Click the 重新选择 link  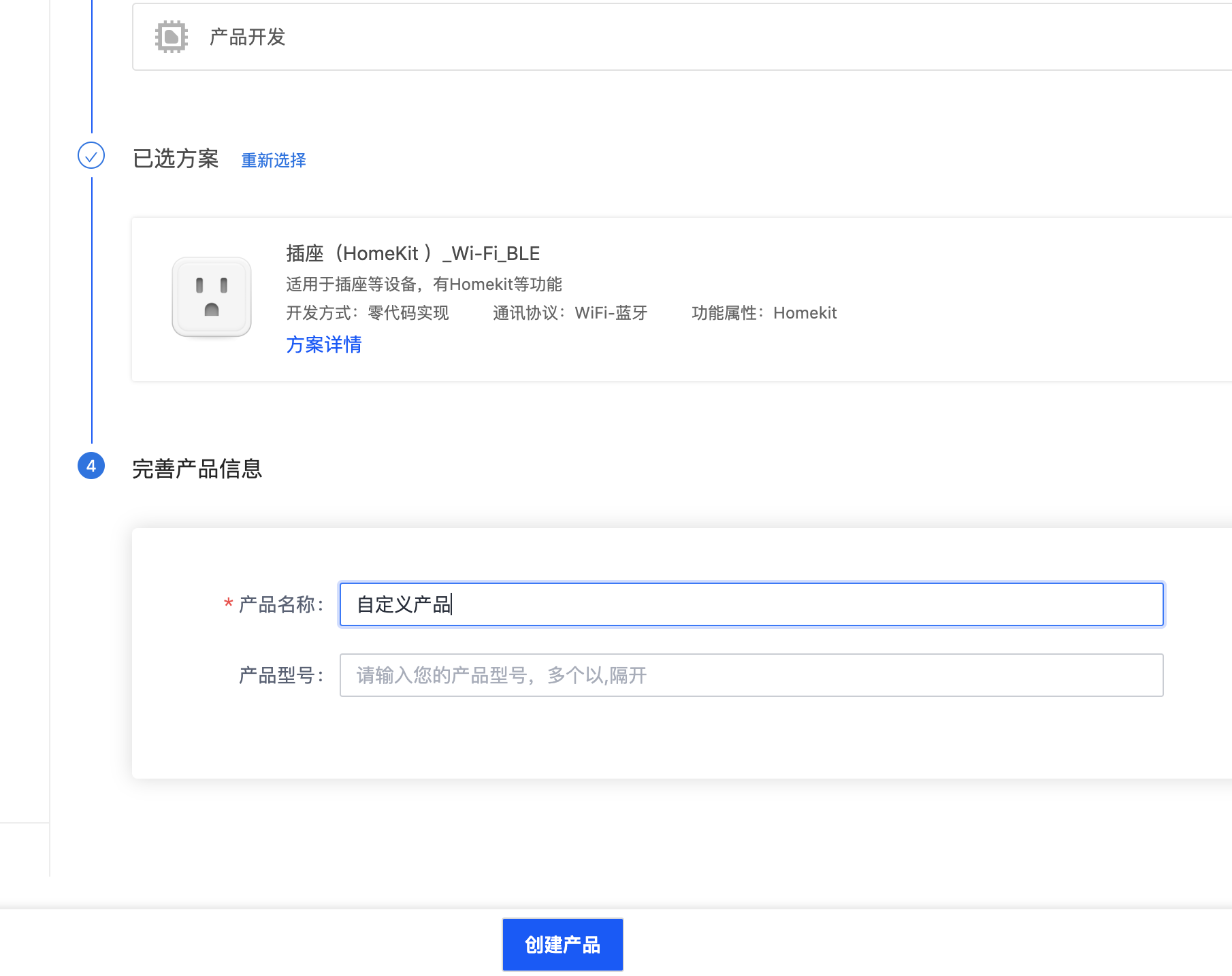[x=274, y=161]
